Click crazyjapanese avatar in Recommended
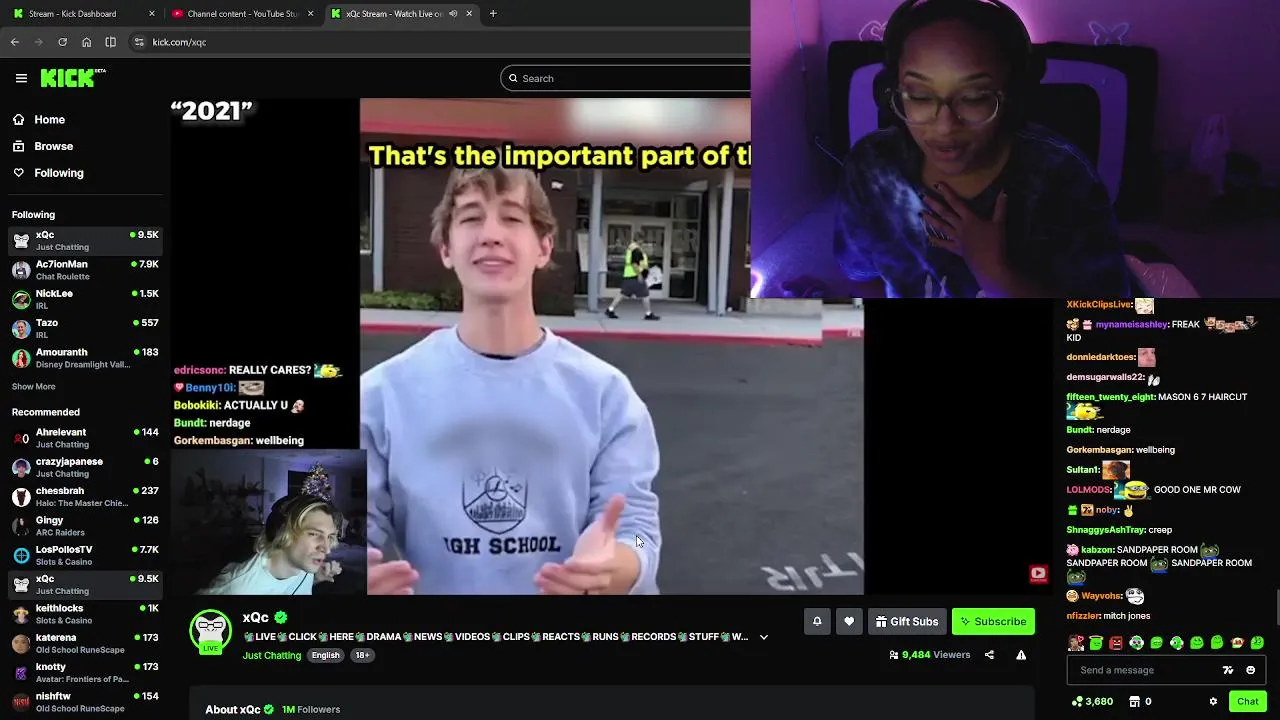This screenshot has width=1280, height=720. click(x=21, y=467)
